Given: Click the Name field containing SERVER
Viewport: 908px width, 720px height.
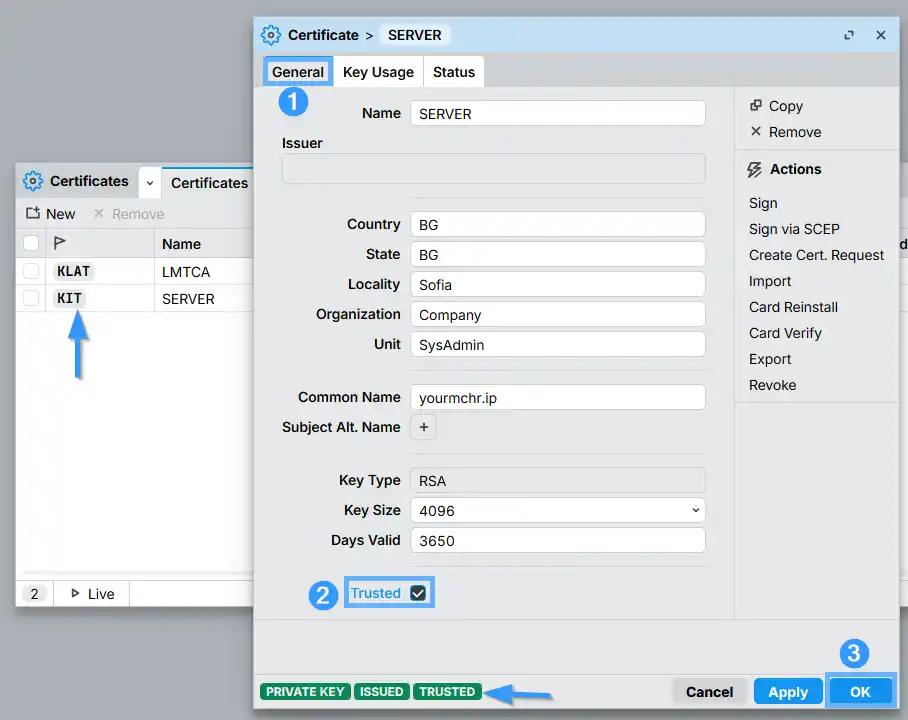Looking at the screenshot, I should point(558,114).
